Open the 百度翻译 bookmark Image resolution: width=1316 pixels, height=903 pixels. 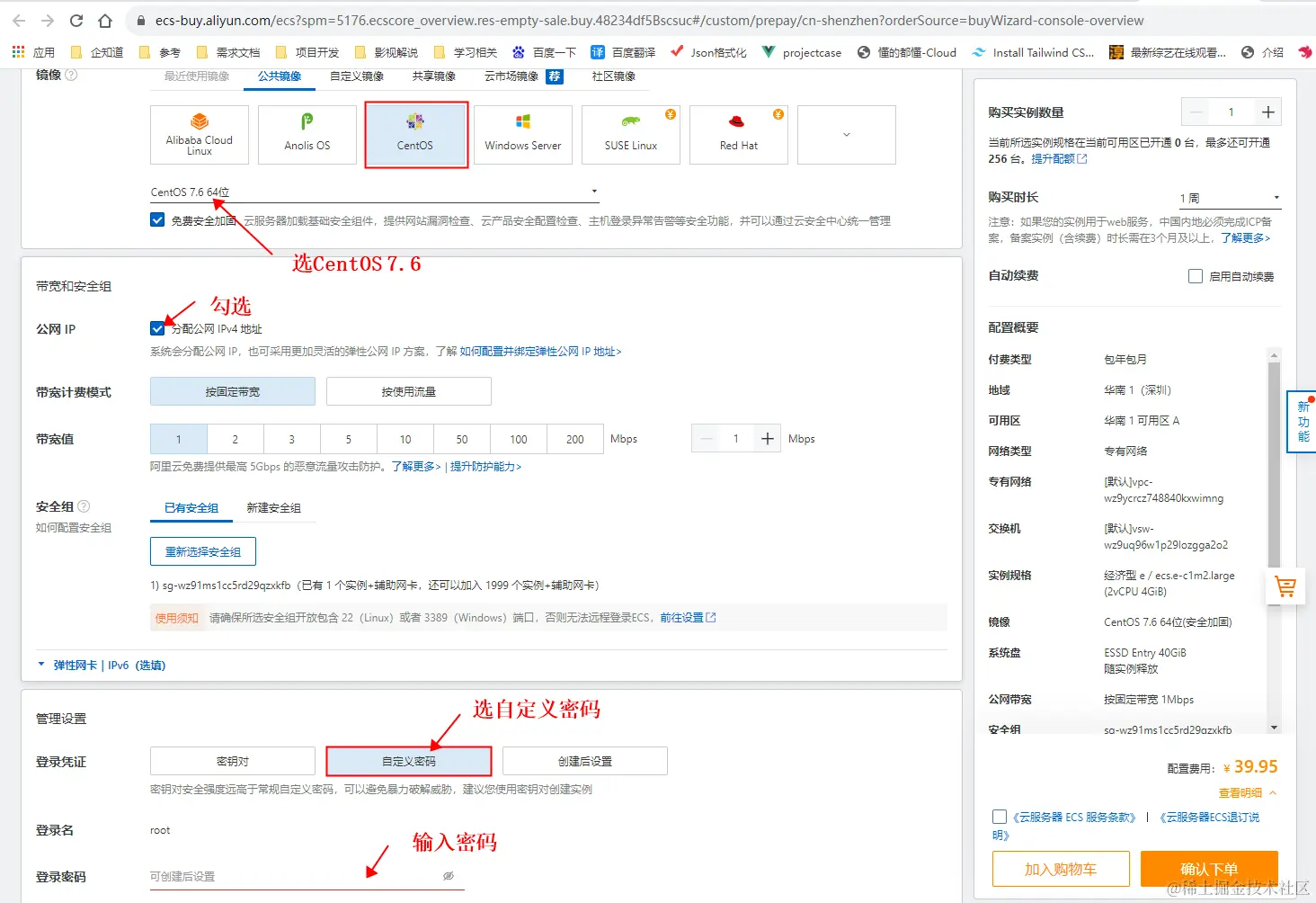coord(623,52)
